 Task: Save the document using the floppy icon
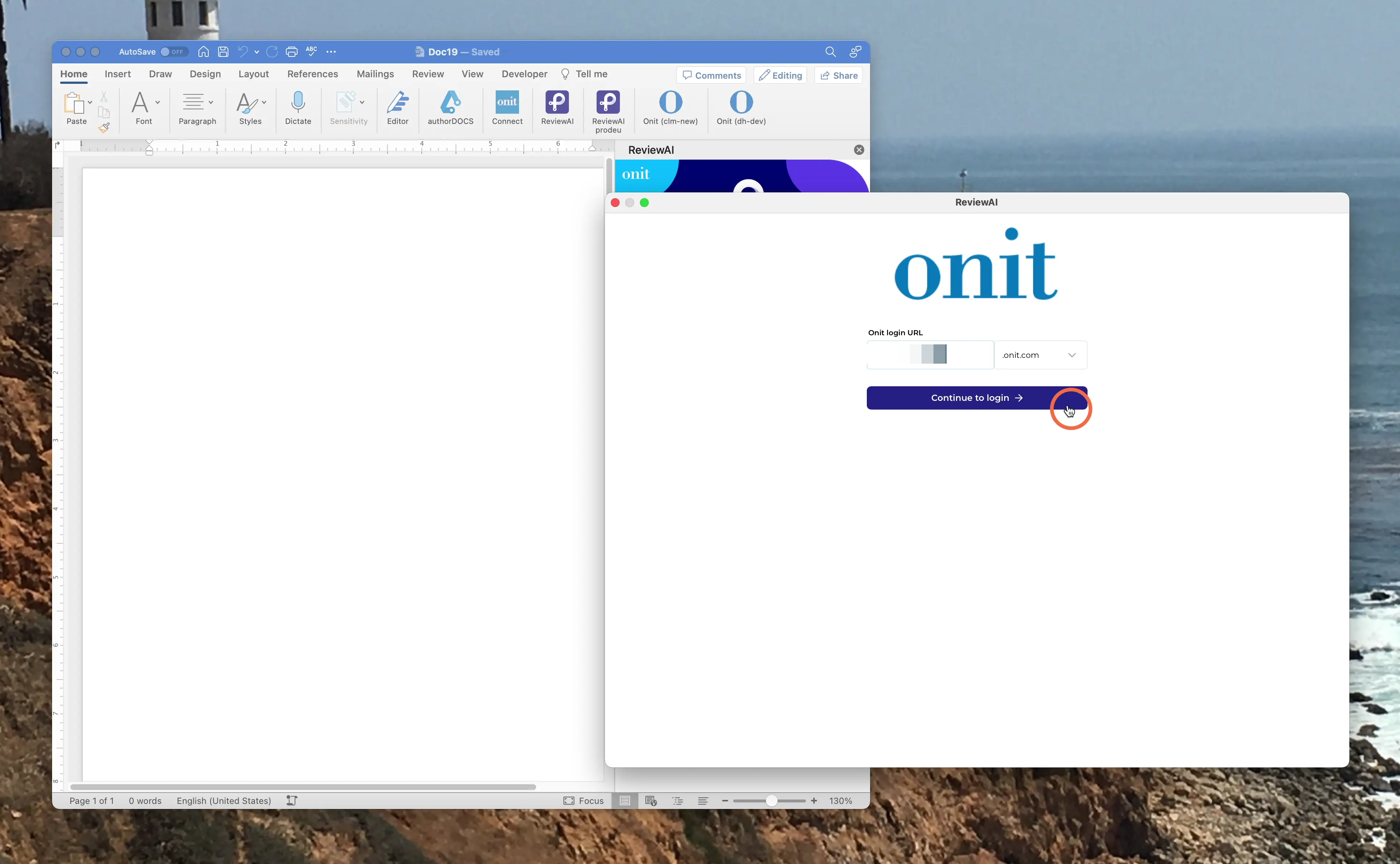(x=223, y=52)
